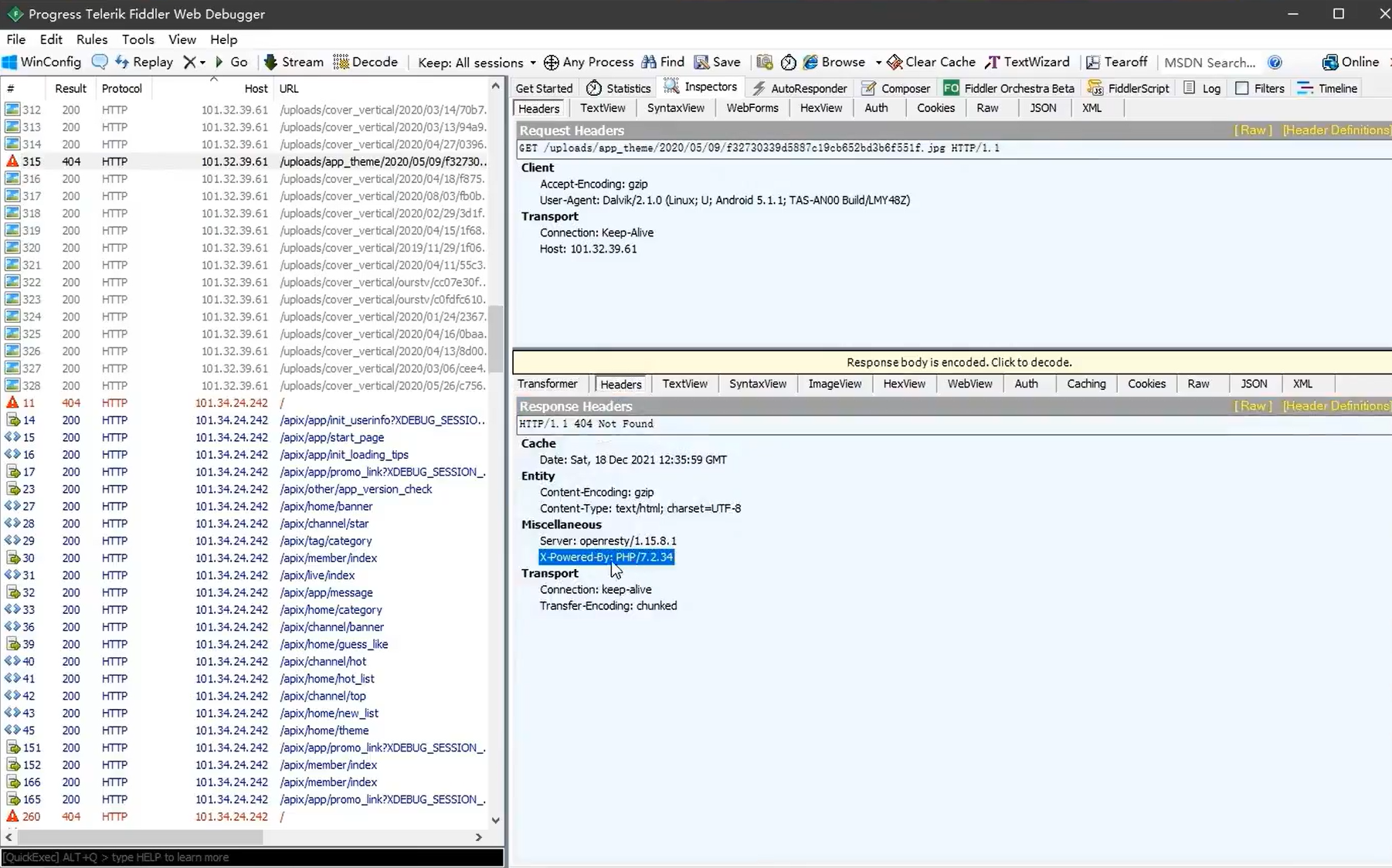Select the Server: openresty header line

pos(608,541)
